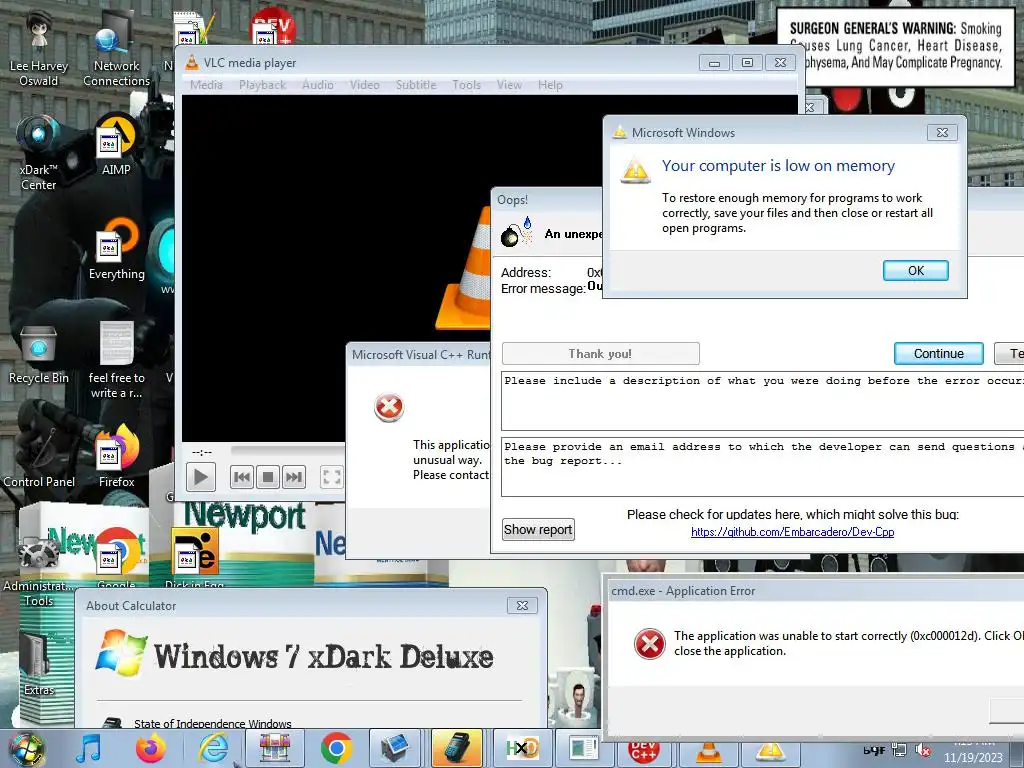Launch Internet Explorer from the taskbar
Viewport: 1024px width, 768px height.
tap(214, 748)
